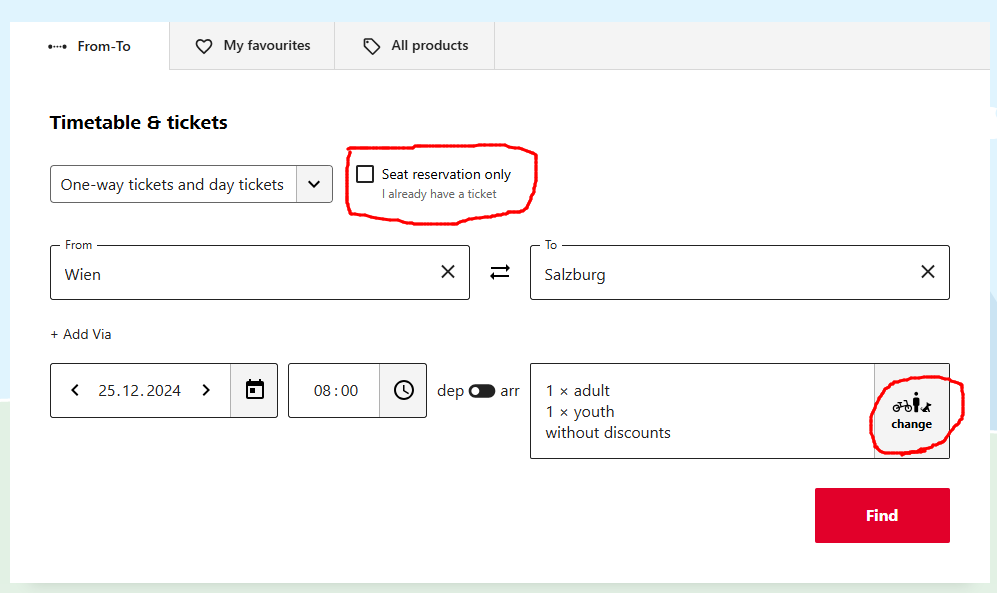This screenshot has height=593, width=997.
Task: Tick the Seat reservation only checkbox
Action: tap(365, 174)
